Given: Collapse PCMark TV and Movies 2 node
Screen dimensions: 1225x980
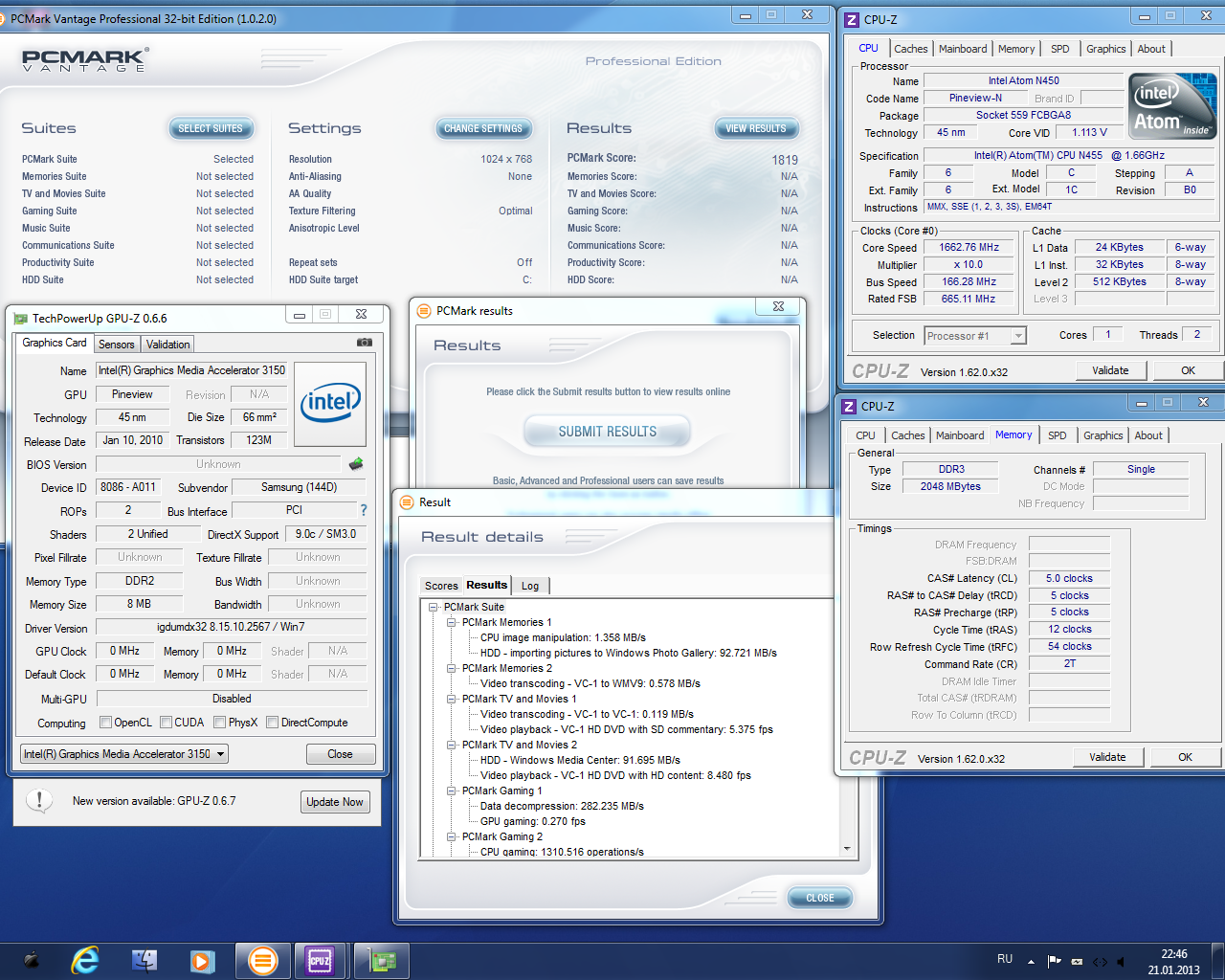Looking at the screenshot, I should pyautogui.click(x=452, y=745).
